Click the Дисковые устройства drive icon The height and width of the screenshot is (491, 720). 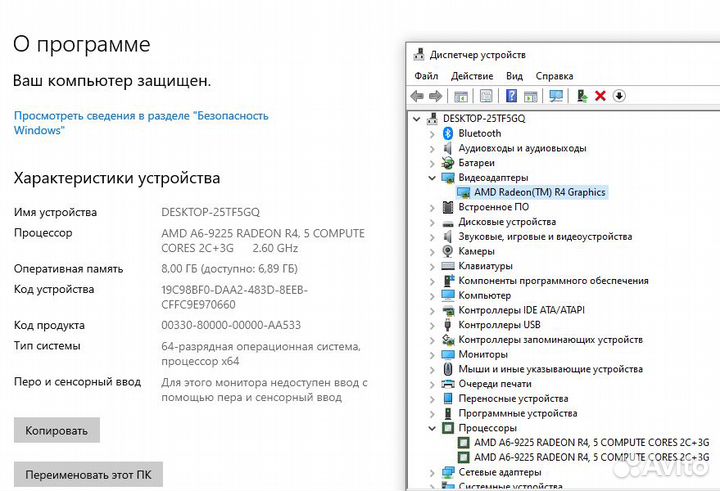coord(448,224)
